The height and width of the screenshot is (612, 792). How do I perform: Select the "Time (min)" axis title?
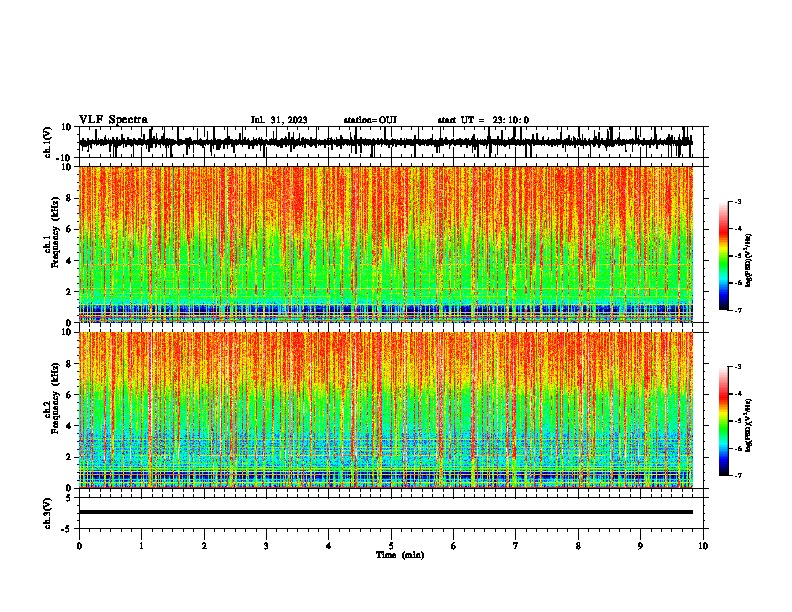[x=400, y=555]
